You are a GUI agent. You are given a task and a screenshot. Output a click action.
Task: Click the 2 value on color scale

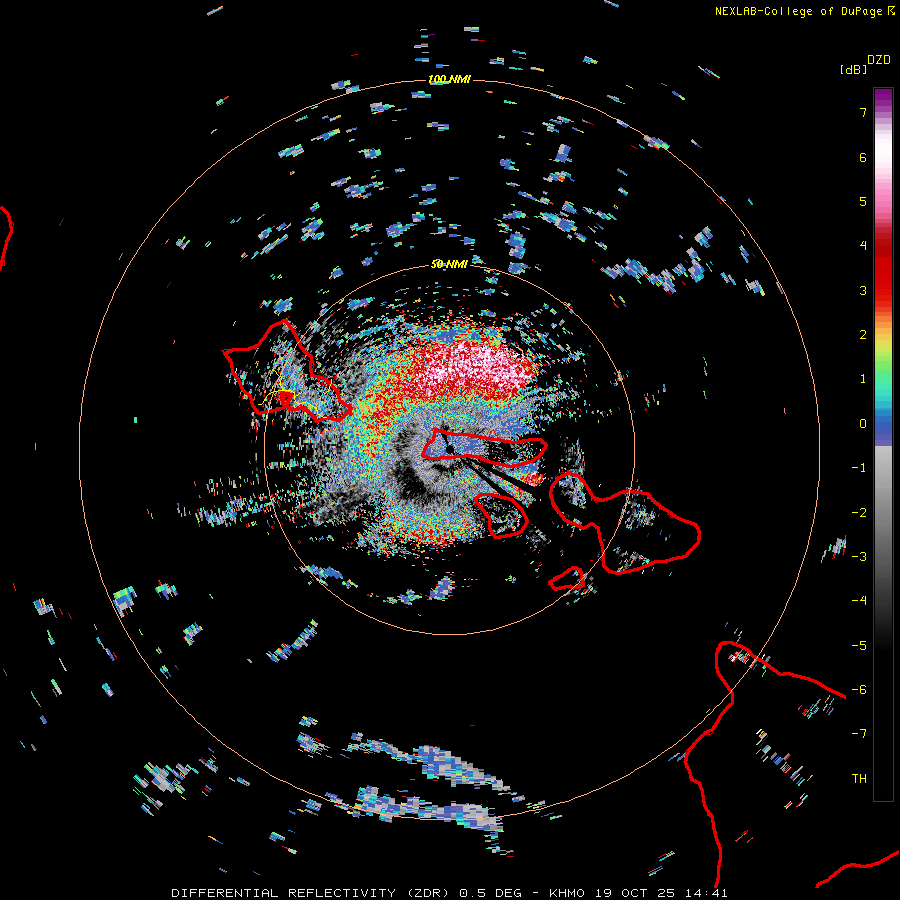[x=863, y=335]
